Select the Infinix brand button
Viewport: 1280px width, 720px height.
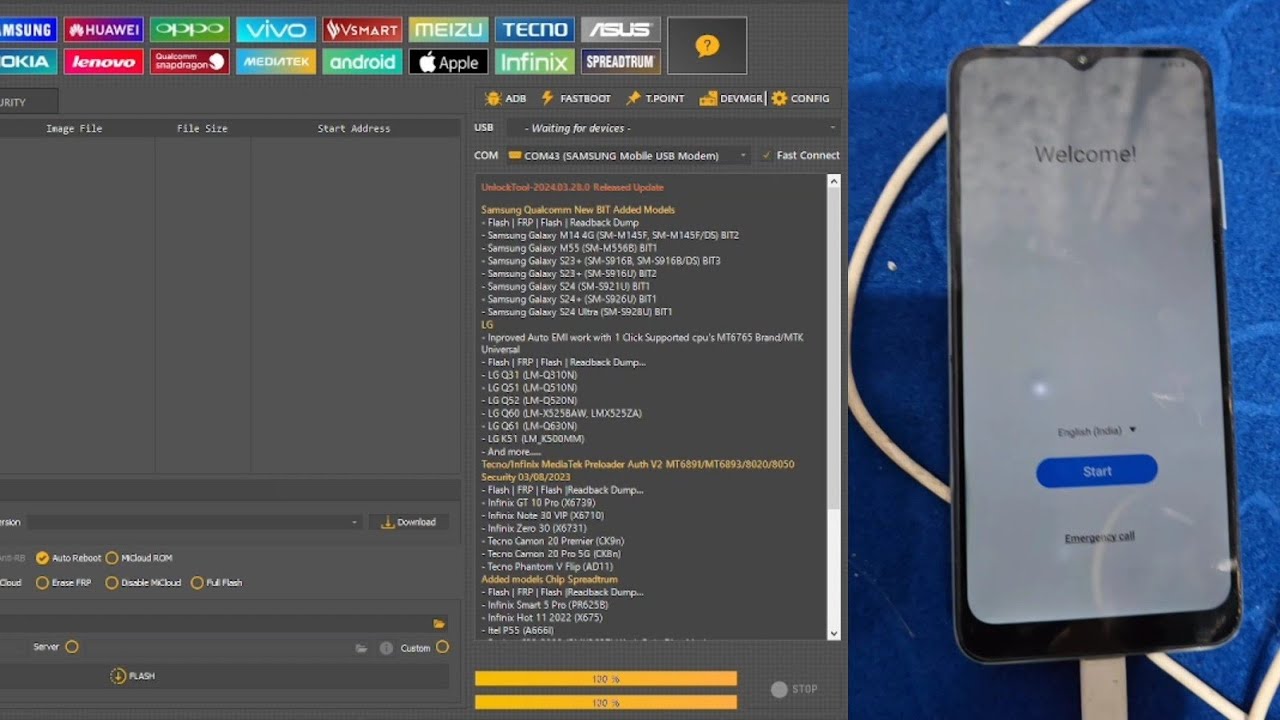[x=534, y=61]
